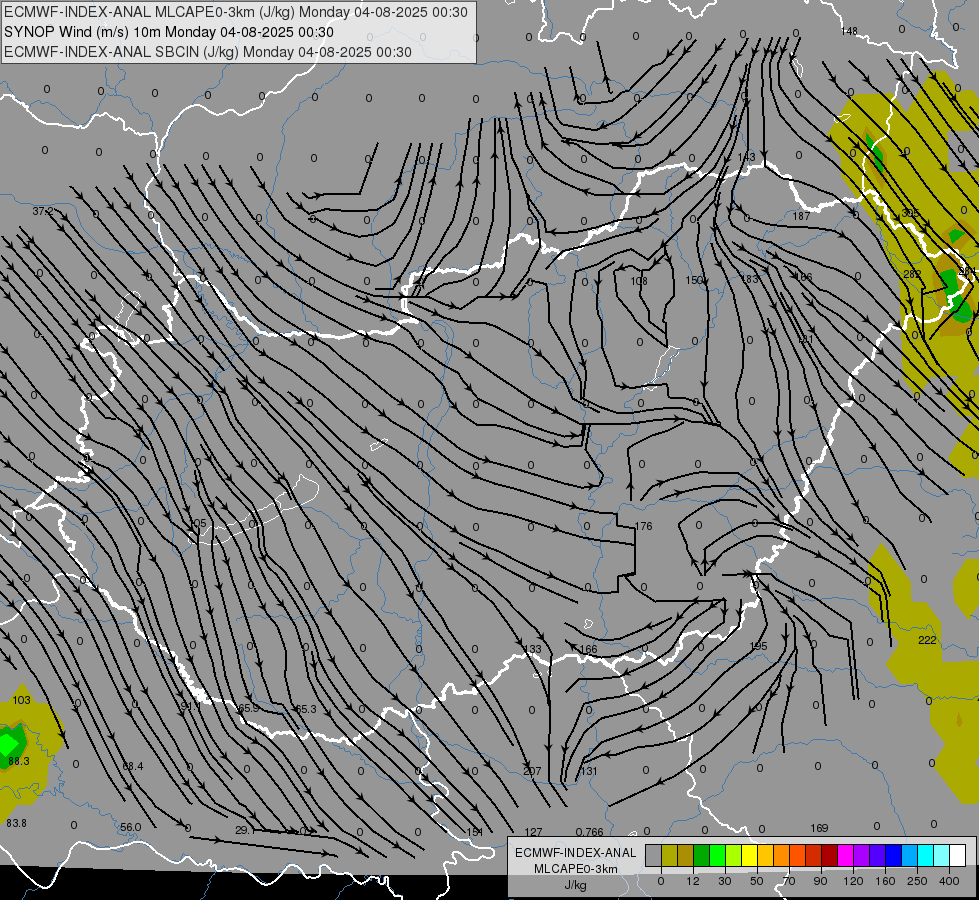
Task: Click the 150 value on map
Action: point(694,280)
